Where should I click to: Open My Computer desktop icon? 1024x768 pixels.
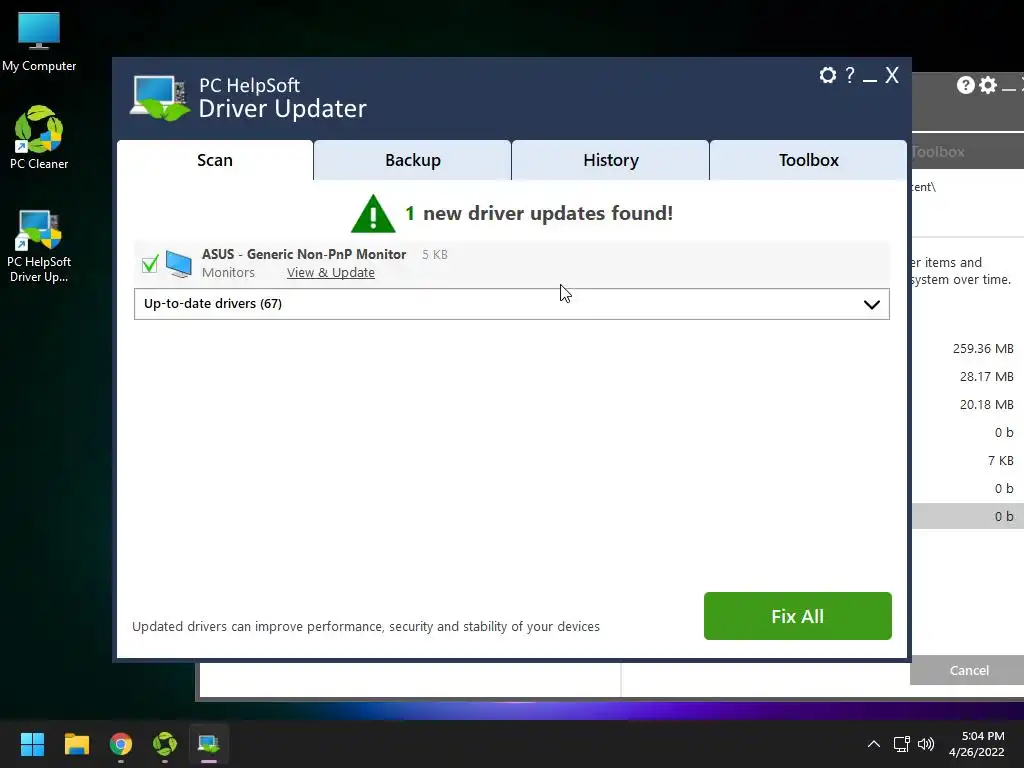39,41
